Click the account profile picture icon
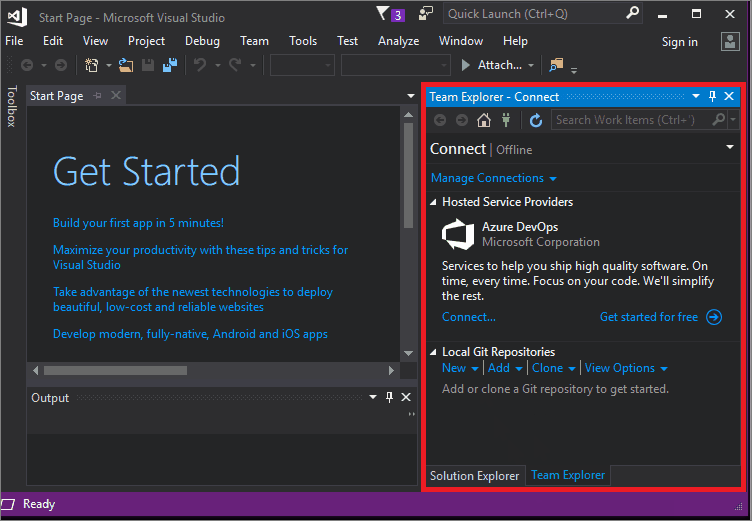The width and height of the screenshot is (752, 521). point(730,42)
